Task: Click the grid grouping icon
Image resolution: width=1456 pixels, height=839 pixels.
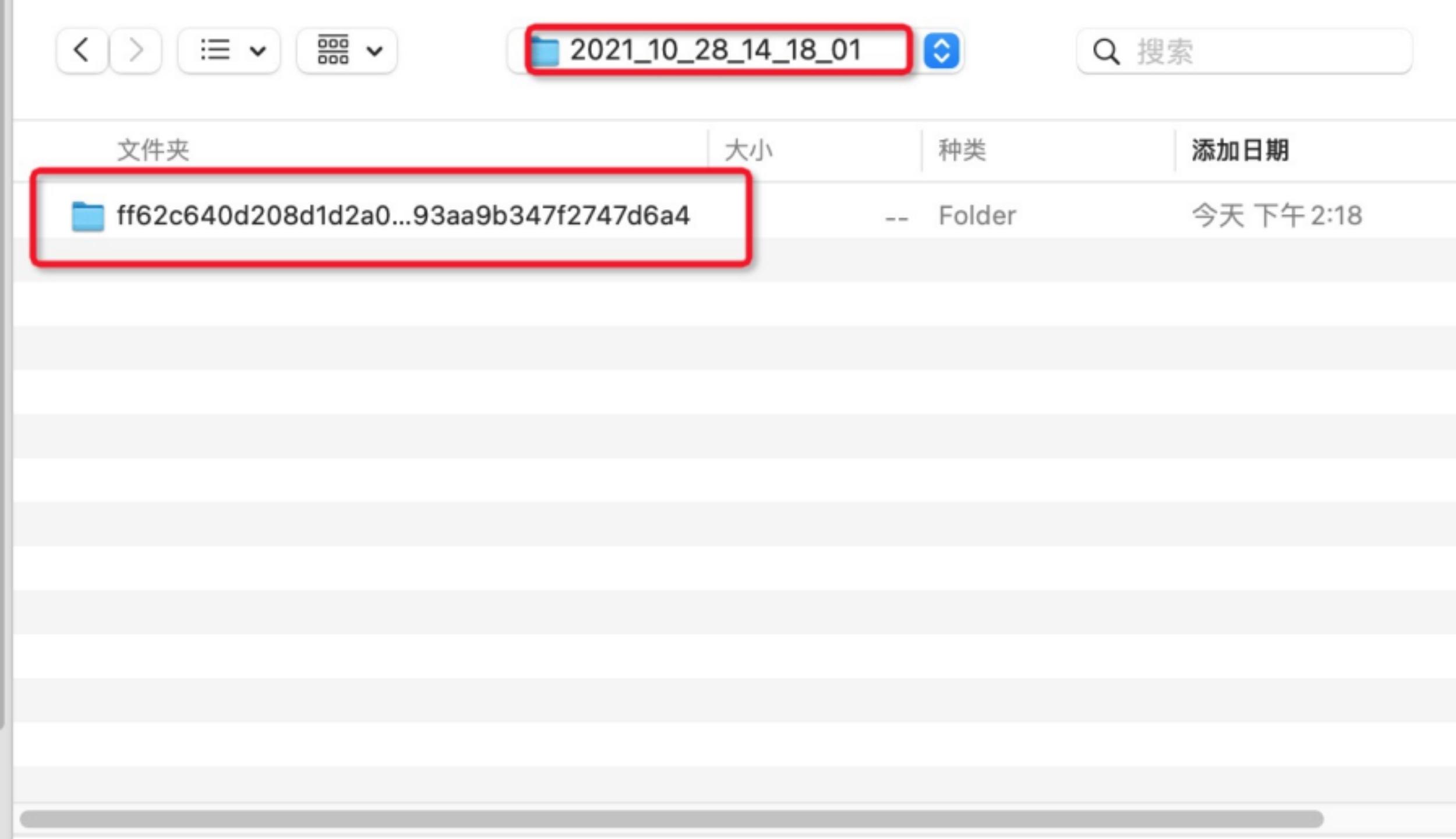Action: 333,50
